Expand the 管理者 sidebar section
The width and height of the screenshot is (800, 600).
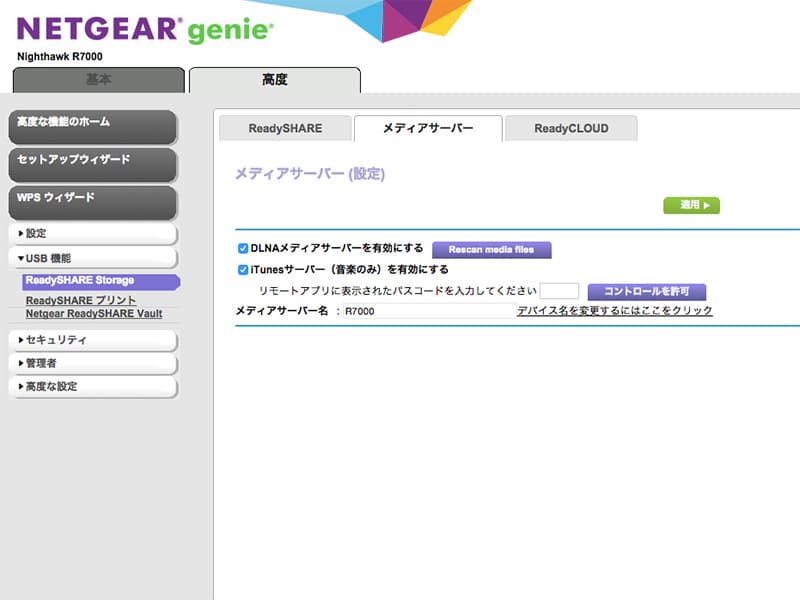point(92,363)
